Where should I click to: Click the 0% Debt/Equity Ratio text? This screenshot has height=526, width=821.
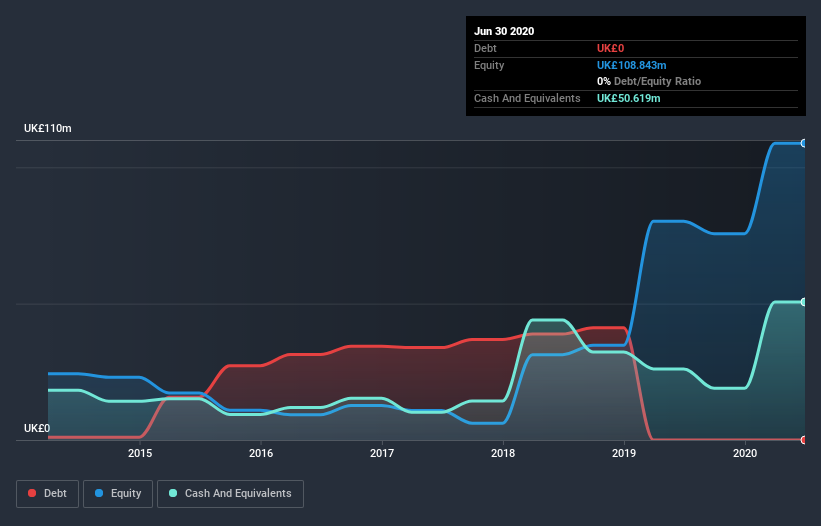(649, 81)
